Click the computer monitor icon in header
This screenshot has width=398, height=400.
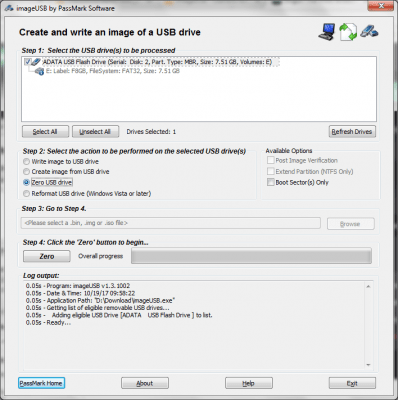click(327, 32)
